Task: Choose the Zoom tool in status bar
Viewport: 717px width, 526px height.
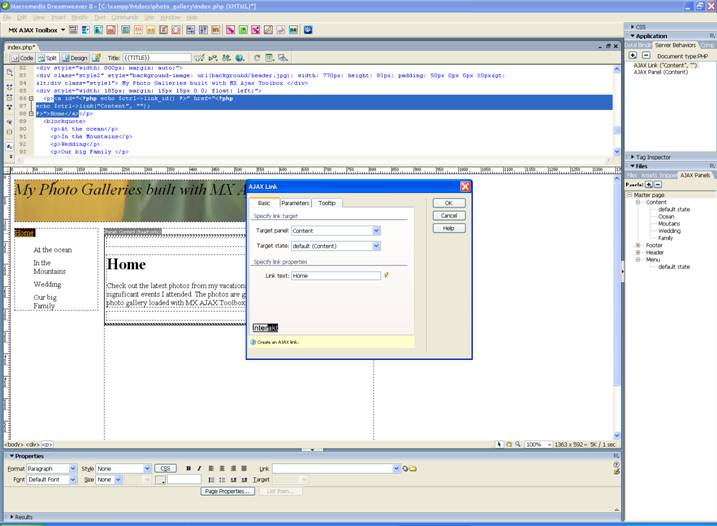Action: coord(518,444)
